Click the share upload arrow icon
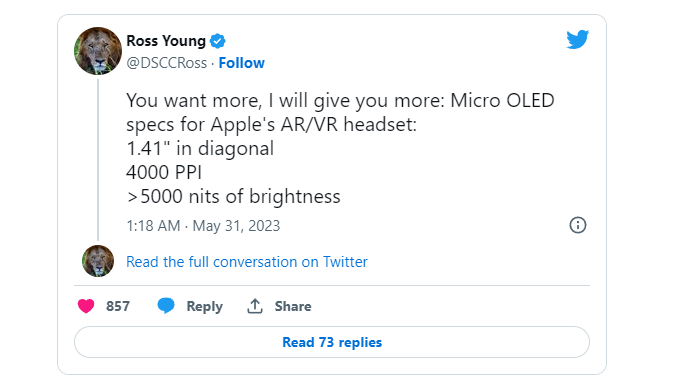Image resolution: width=675 pixels, height=389 pixels. click(x=255, y=306)
